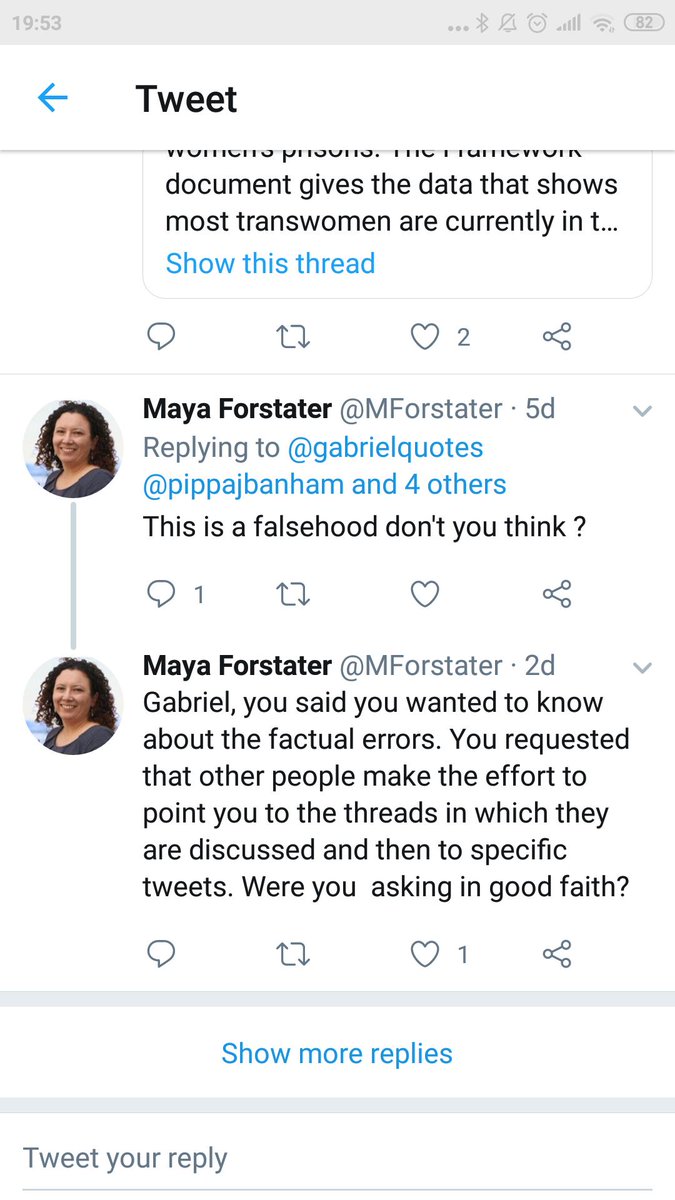Open the "Show this thread" link

point(270,263)
